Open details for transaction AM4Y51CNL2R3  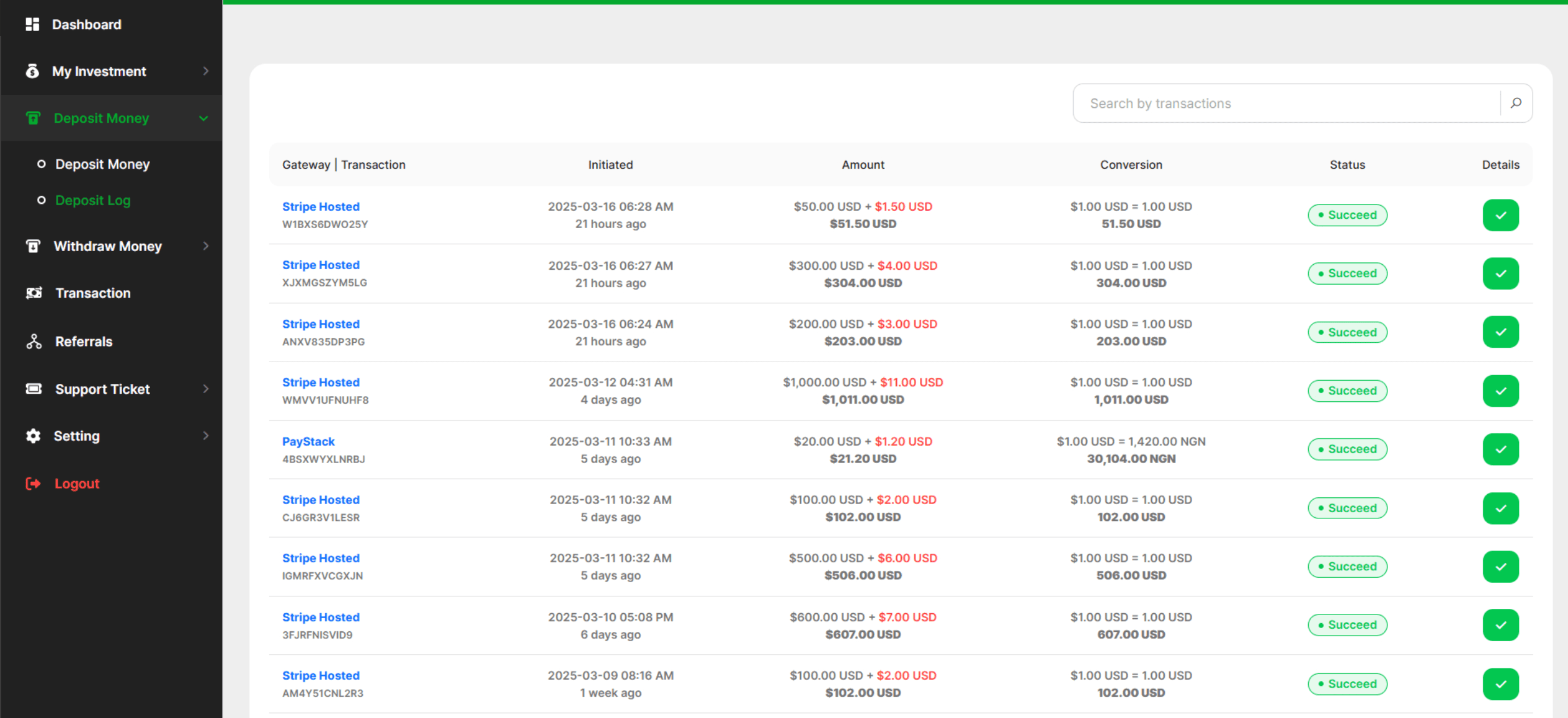point(1500,684)
